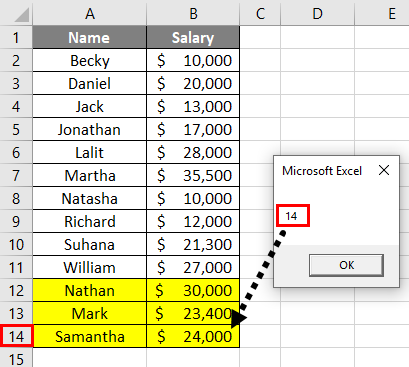Select Lalit's salary 28,000 cell
This screenshot has width=409, height=367.
[193, 152]
